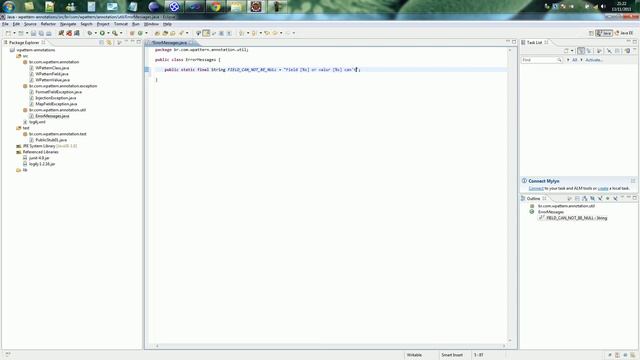Open the New Task dropdown in Task List
This screenshot has width=640, height=360.
(x=572, y=51)
